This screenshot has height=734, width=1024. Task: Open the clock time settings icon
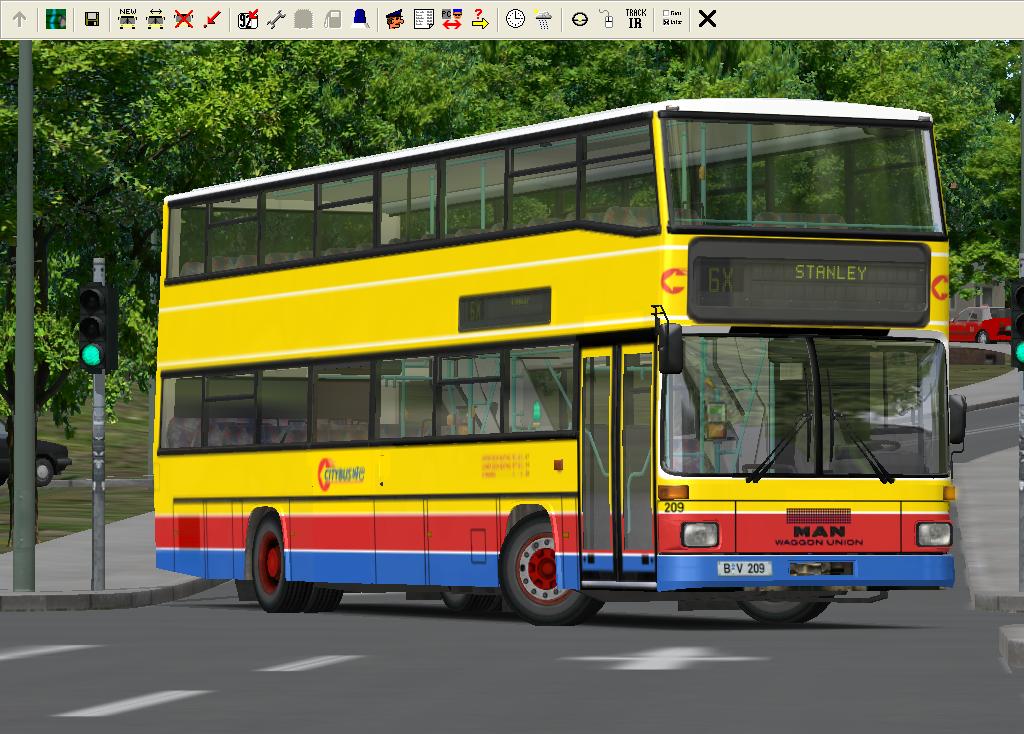coord(515,19)
